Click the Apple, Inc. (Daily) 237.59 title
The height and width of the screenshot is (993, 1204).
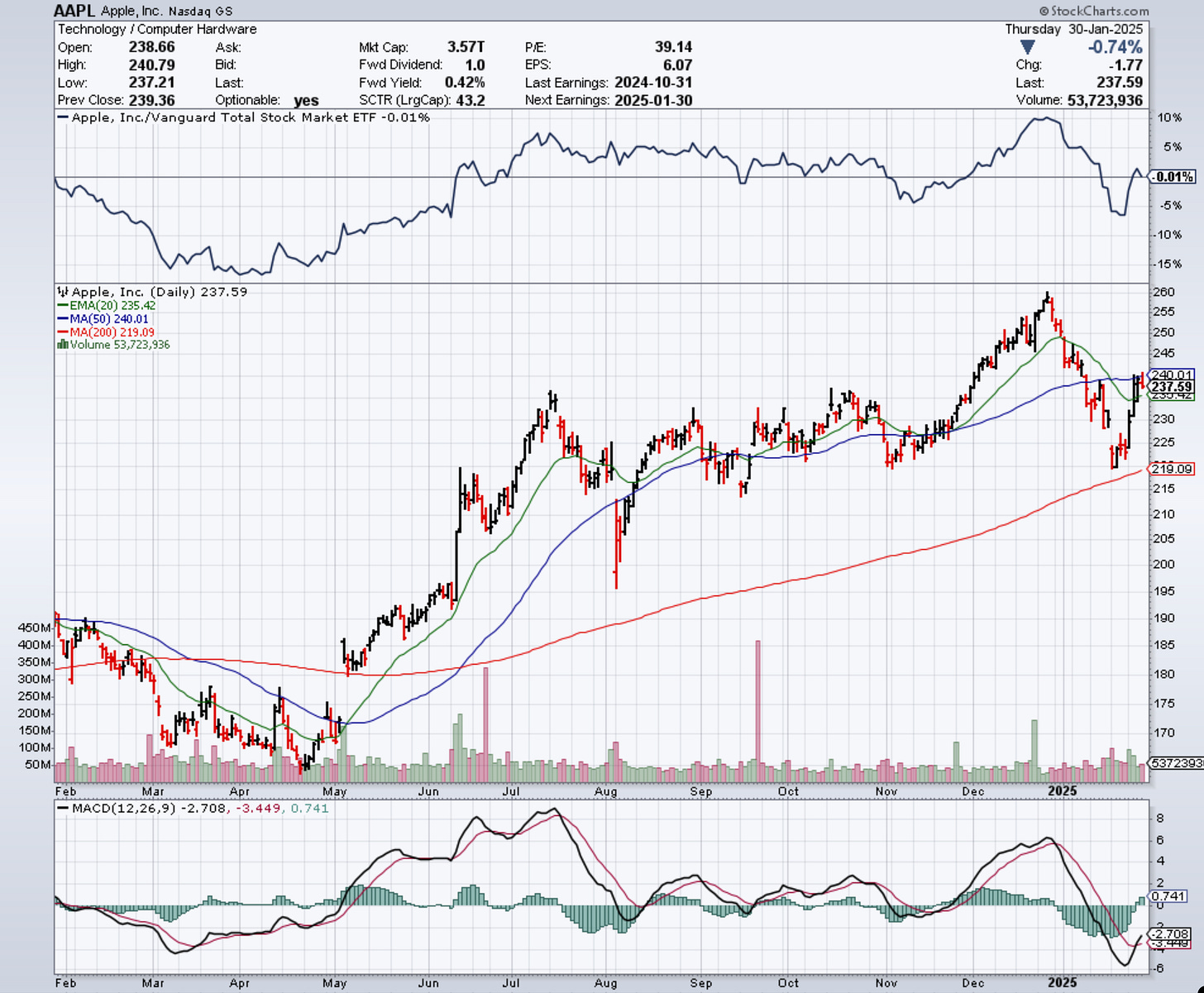(x=160, y=292)
